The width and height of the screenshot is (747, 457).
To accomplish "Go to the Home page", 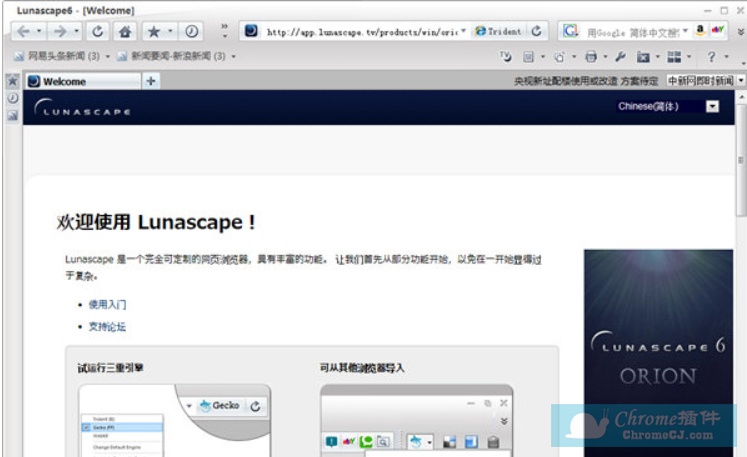I will pos(125,32).
